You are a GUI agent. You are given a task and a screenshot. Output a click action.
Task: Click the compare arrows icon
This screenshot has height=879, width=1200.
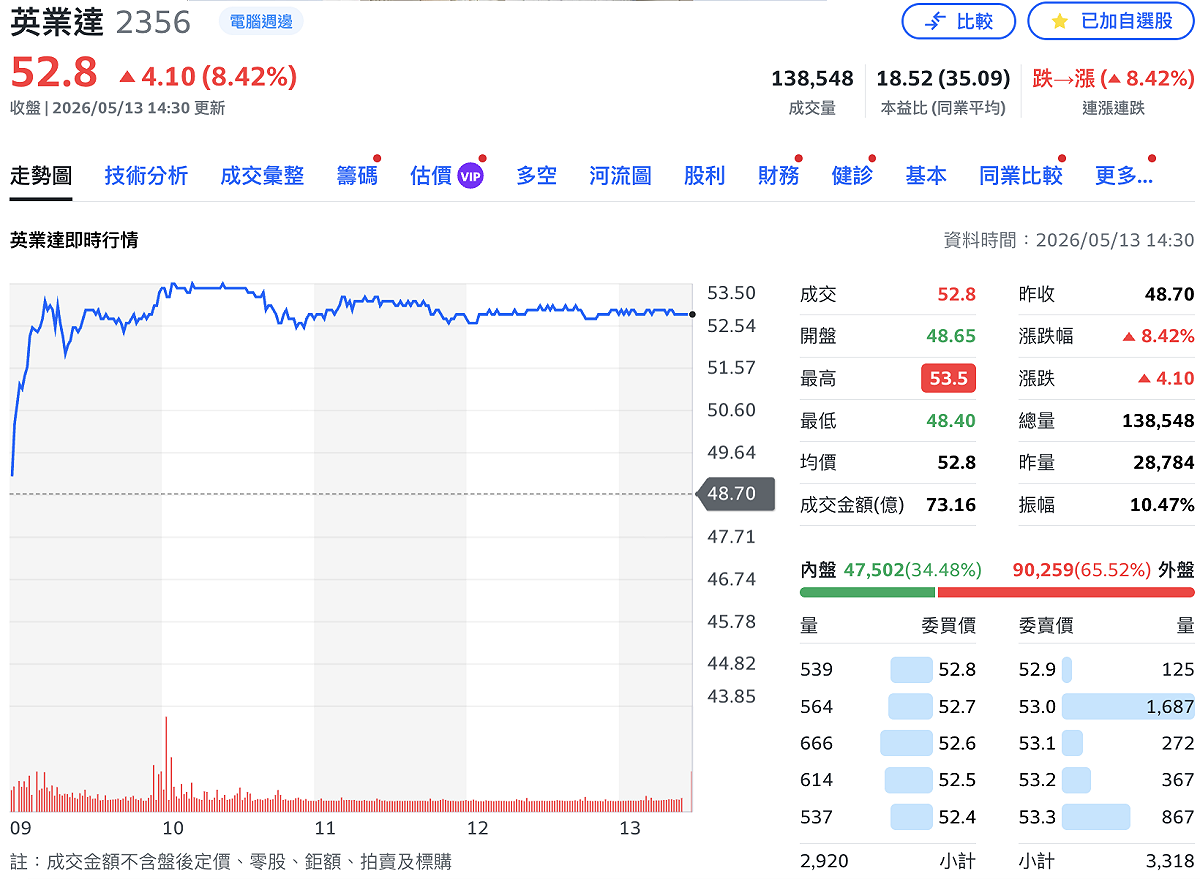point(935,21)
